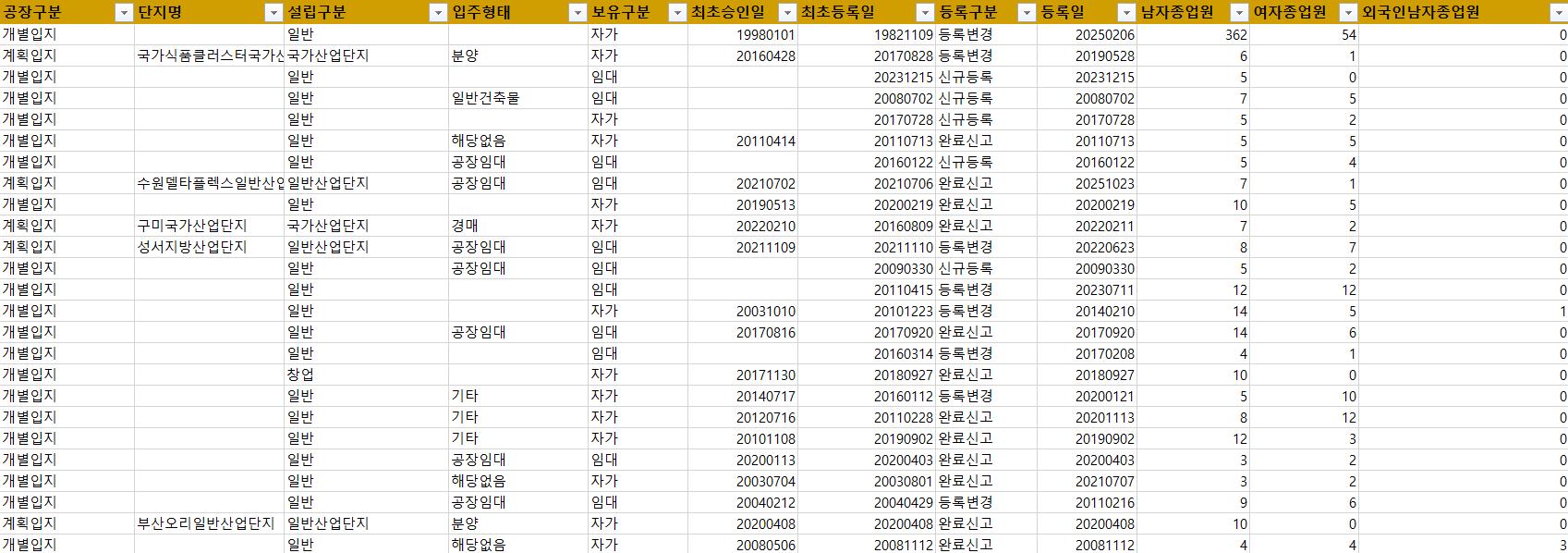Image resolution: width=1568 pixels, height=553 pixels.
Task: Select the 구미국가산업단지 cell
Action: point(191,226)
